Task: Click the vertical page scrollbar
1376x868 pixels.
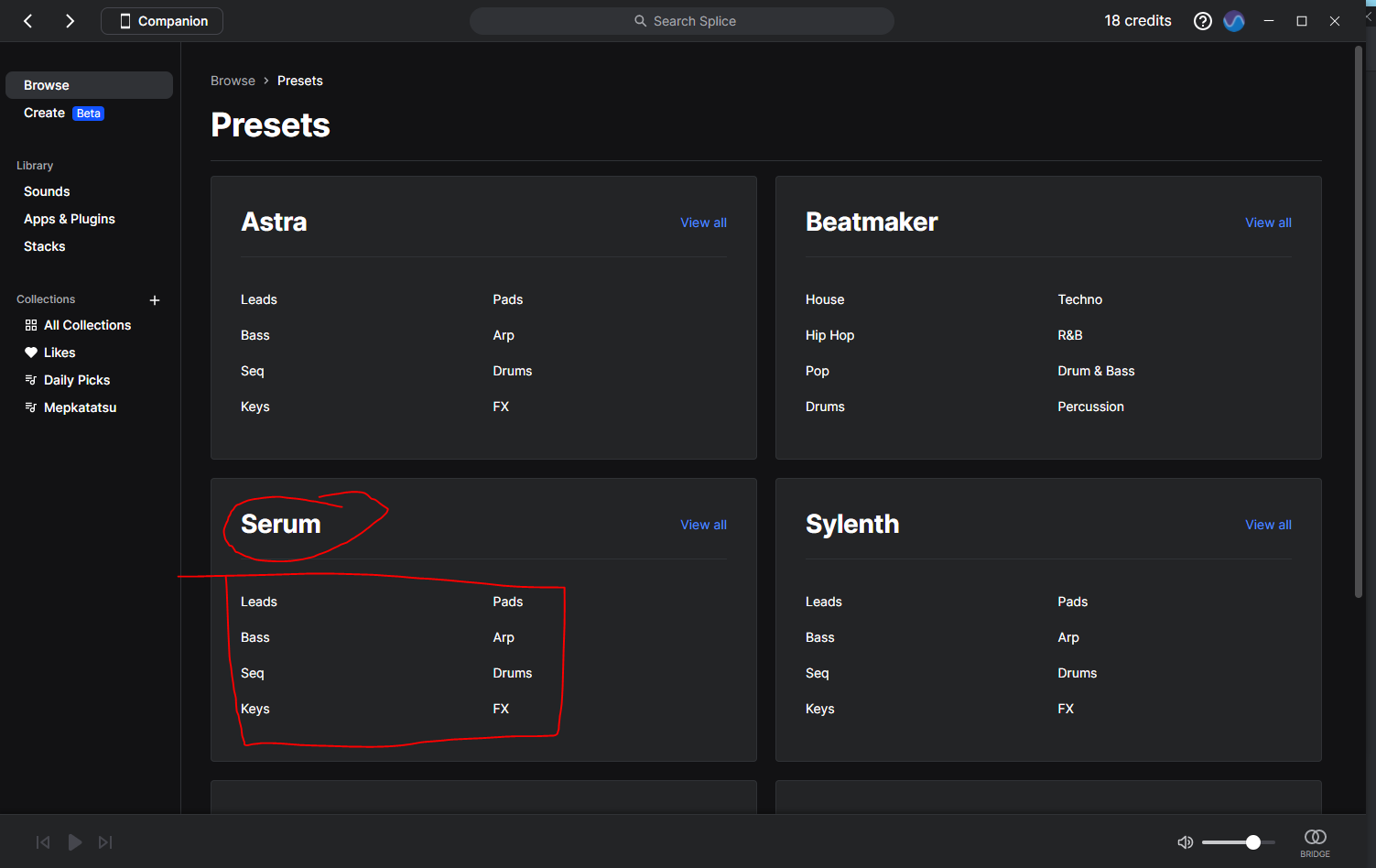Action: click(x=1359, y=322)
